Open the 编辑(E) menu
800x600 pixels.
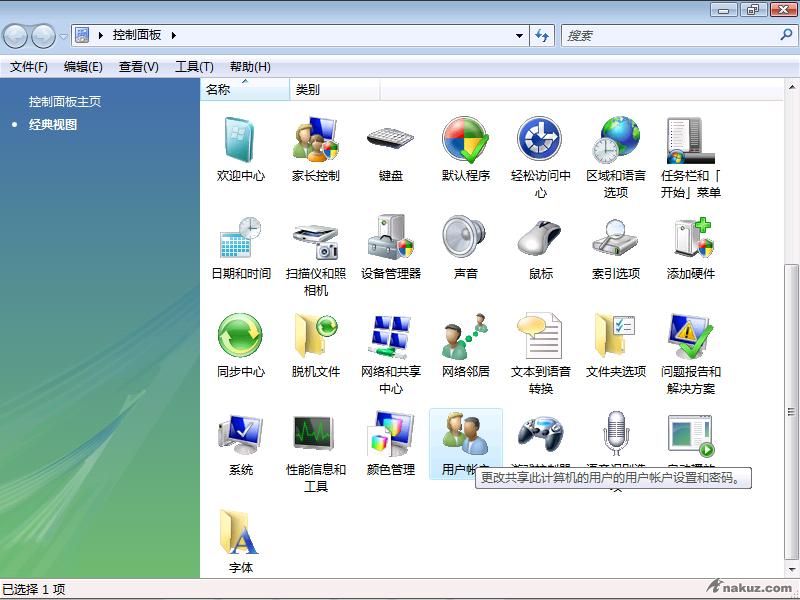pos(83,67)
